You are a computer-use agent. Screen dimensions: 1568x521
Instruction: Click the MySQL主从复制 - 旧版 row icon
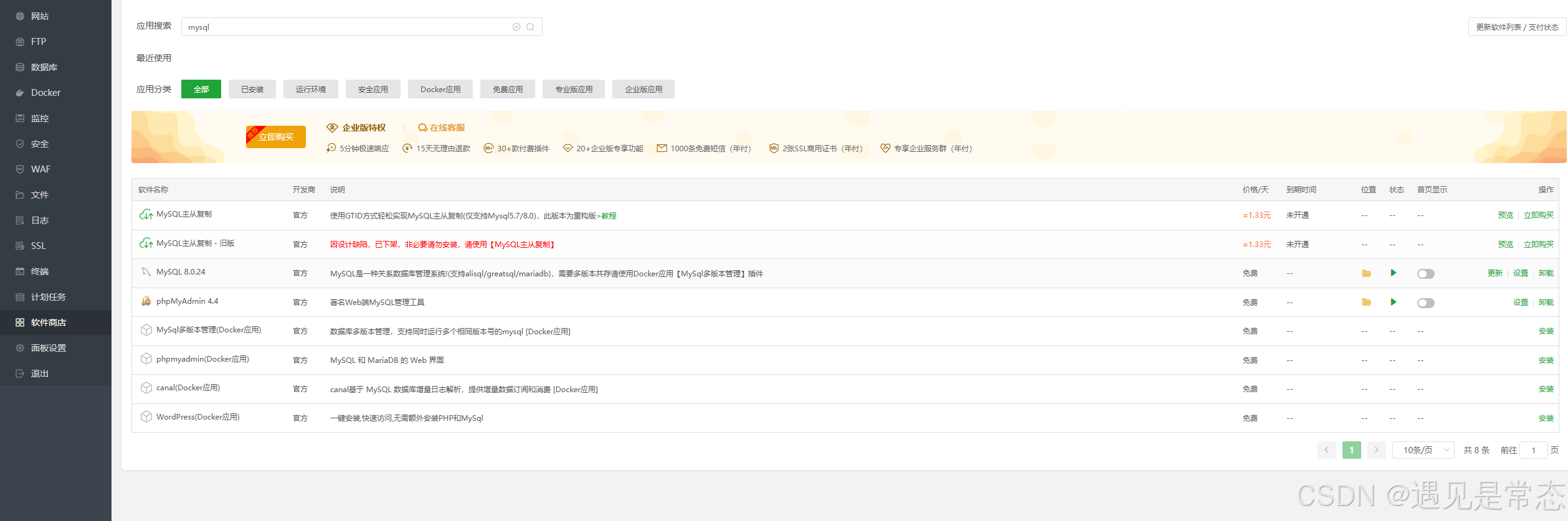point(146,243)
